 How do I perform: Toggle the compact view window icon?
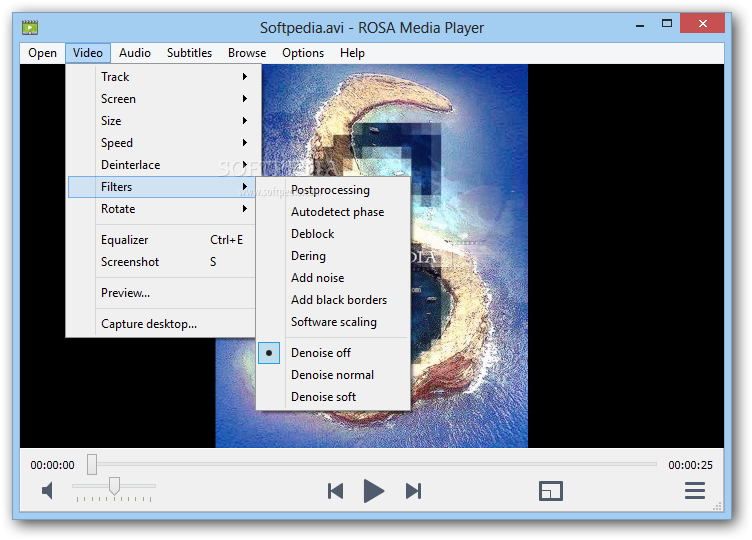(551, 491)
